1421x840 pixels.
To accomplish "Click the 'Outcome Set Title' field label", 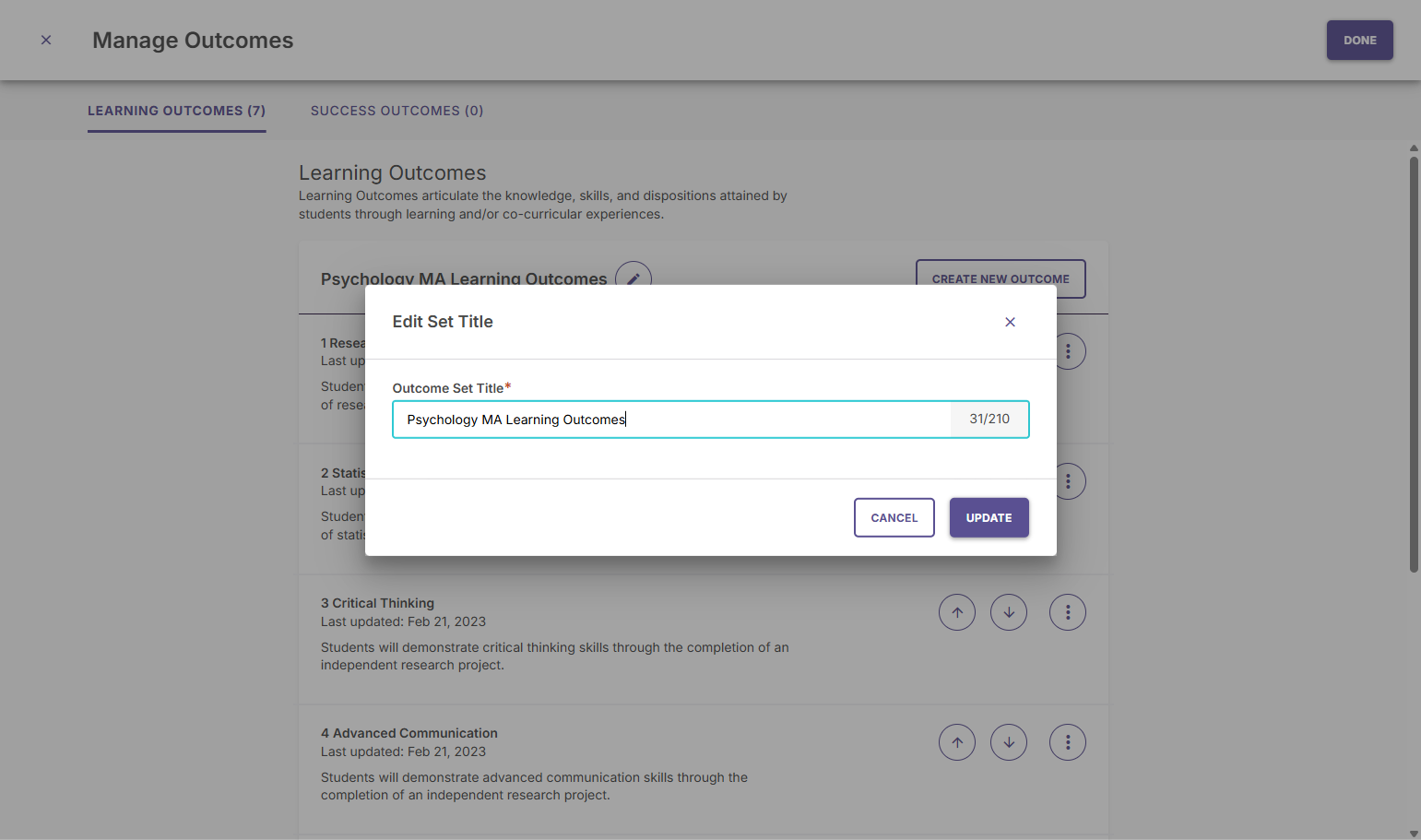I will (x=448, y=388).
